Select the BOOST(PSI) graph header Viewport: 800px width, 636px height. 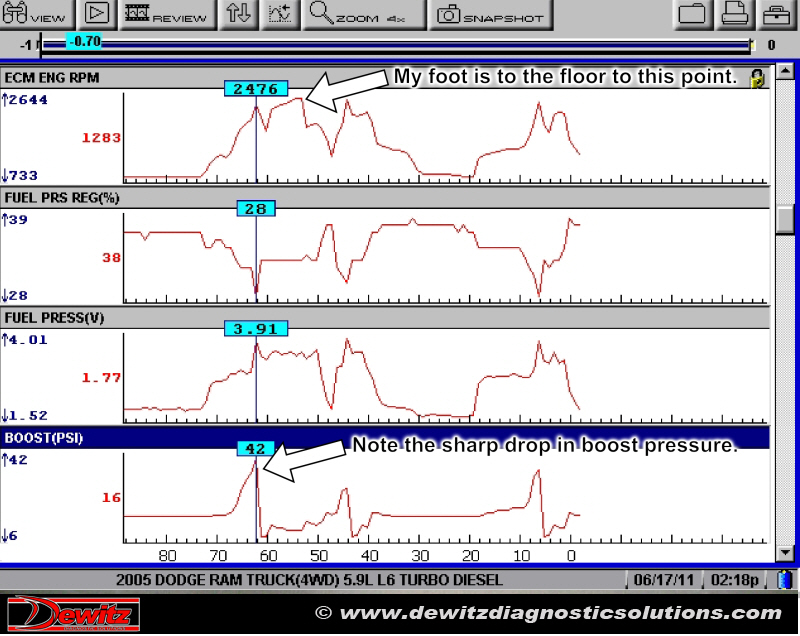[x=385, y=438]
